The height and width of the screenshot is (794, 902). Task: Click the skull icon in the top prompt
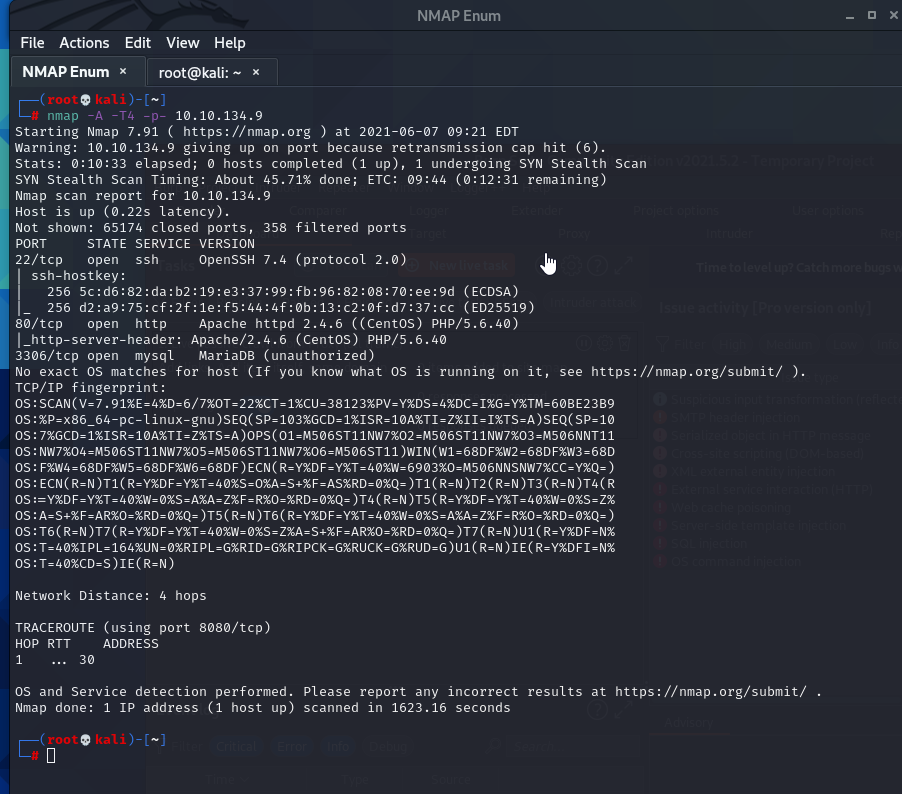(85, 99)
